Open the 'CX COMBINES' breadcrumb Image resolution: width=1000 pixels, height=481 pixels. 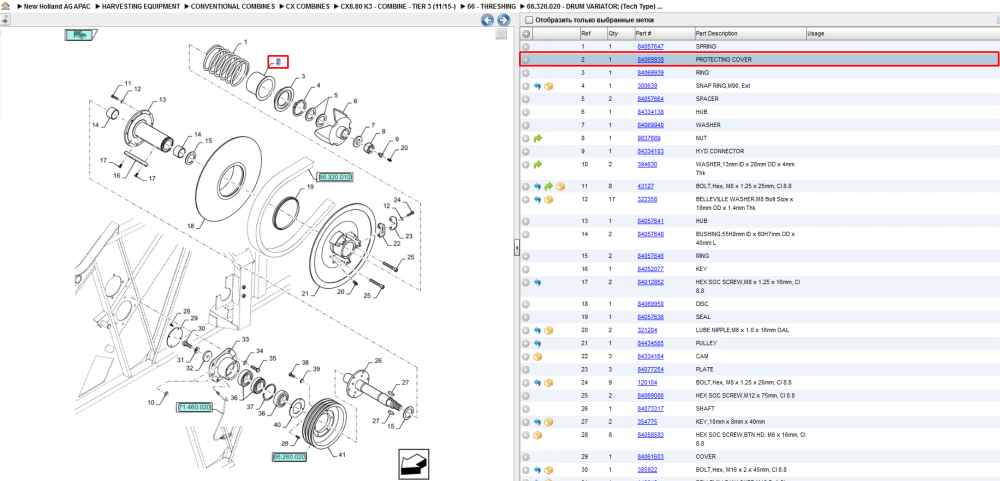[308, 6]
